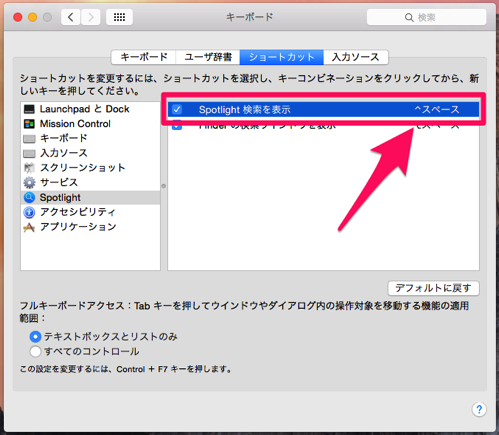Click the アプリケーション category label

tap(78, 227)
